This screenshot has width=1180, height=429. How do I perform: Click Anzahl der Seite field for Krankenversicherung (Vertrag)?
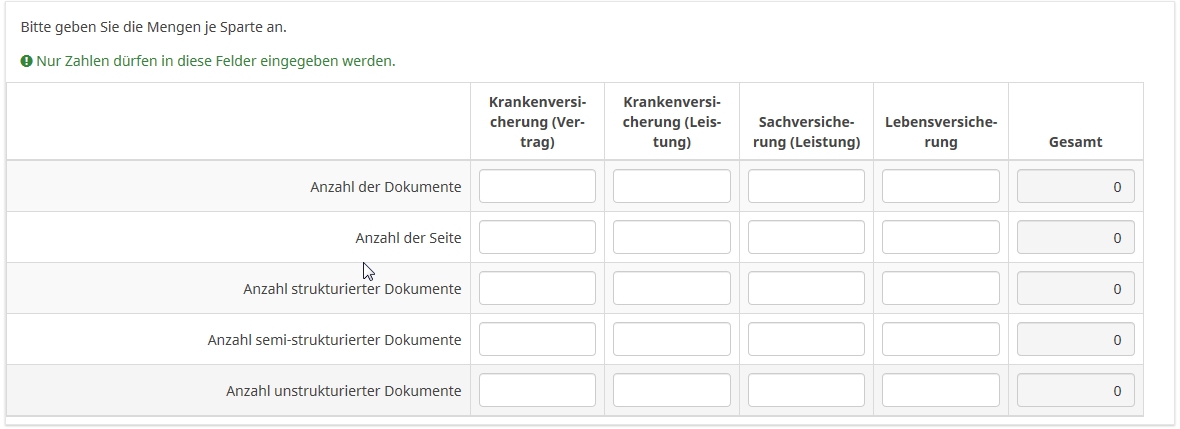click(537, 237)
